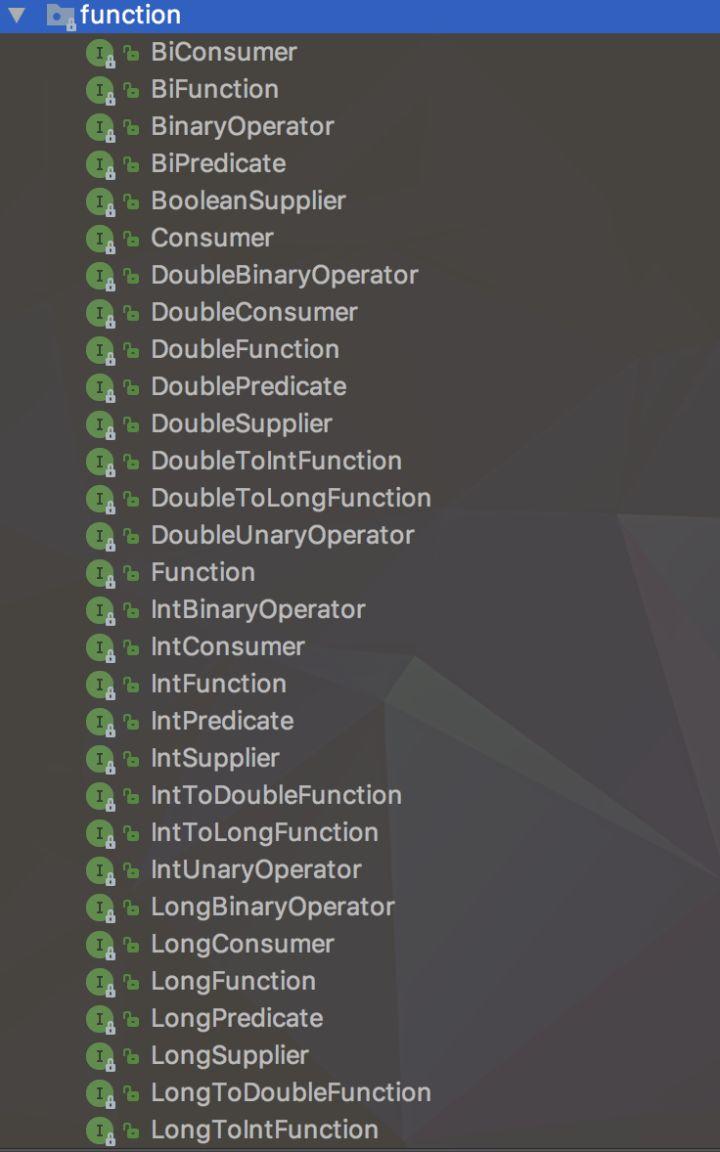
Task: Select LongToIntFunction at the bottom
Action: pyautogui.click(x=265, y=1129)
